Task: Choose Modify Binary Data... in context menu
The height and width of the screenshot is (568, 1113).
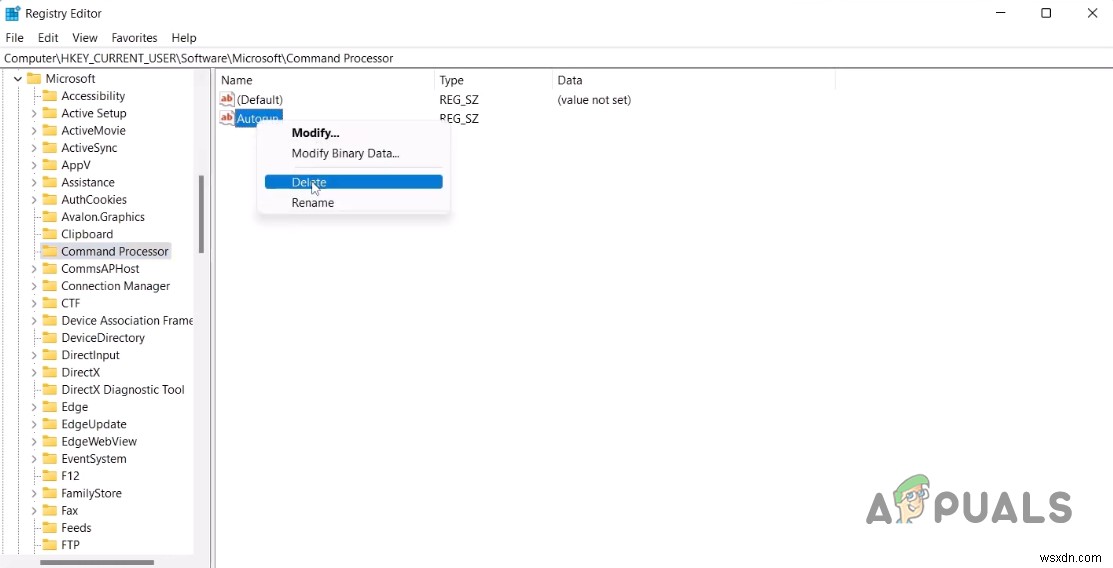Action: tap(353, 153)
